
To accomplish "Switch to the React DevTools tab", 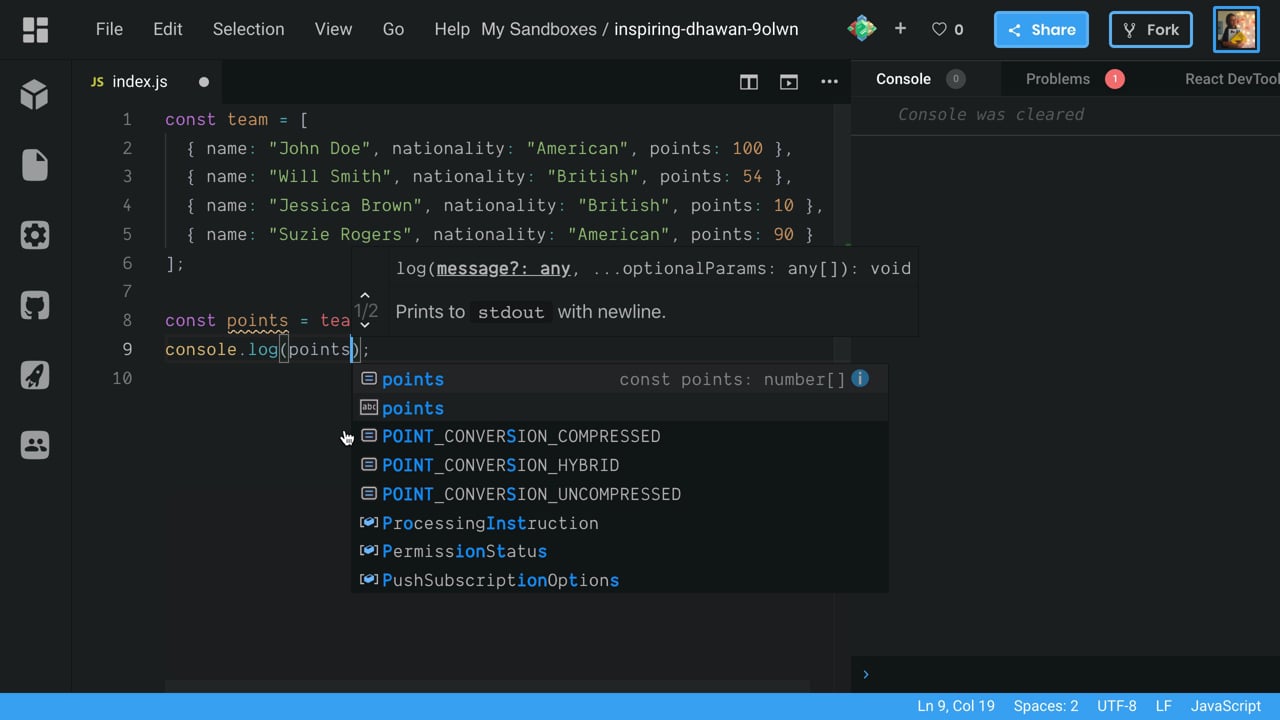I will [1232, 79].
